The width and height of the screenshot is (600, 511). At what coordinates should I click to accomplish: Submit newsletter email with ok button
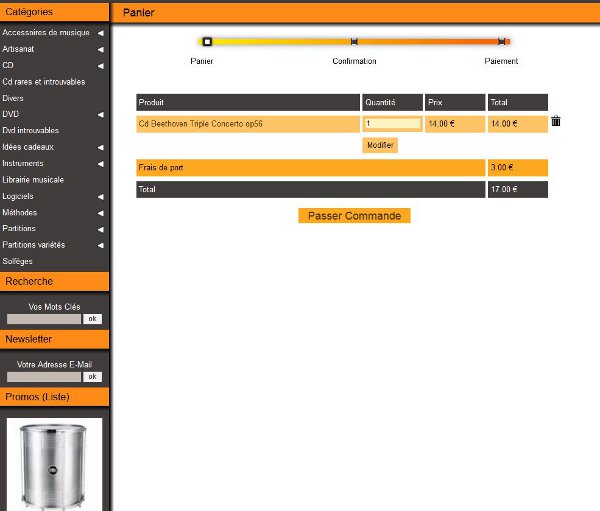(92, 377)
